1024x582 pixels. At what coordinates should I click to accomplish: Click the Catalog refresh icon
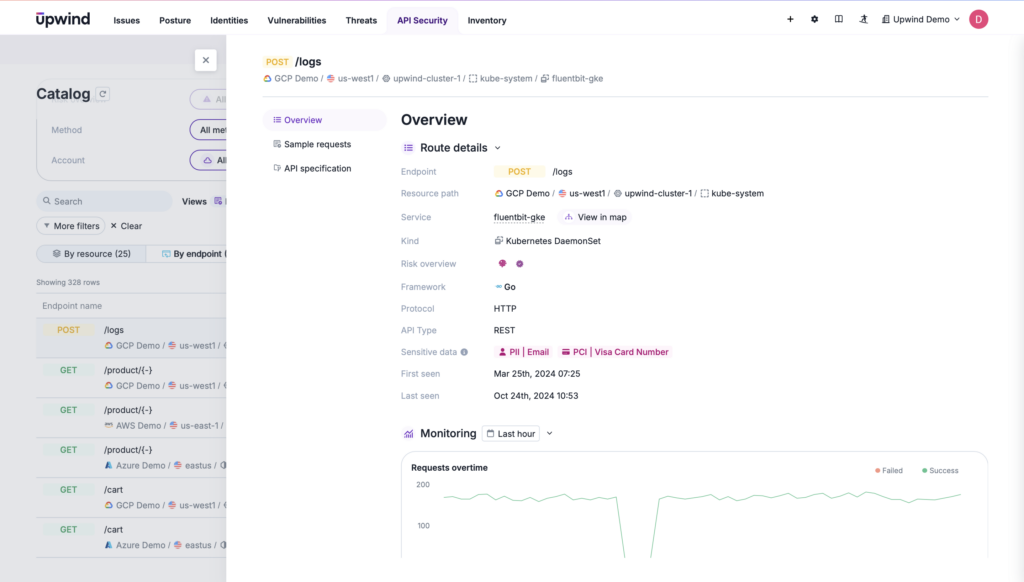point(103,93)
